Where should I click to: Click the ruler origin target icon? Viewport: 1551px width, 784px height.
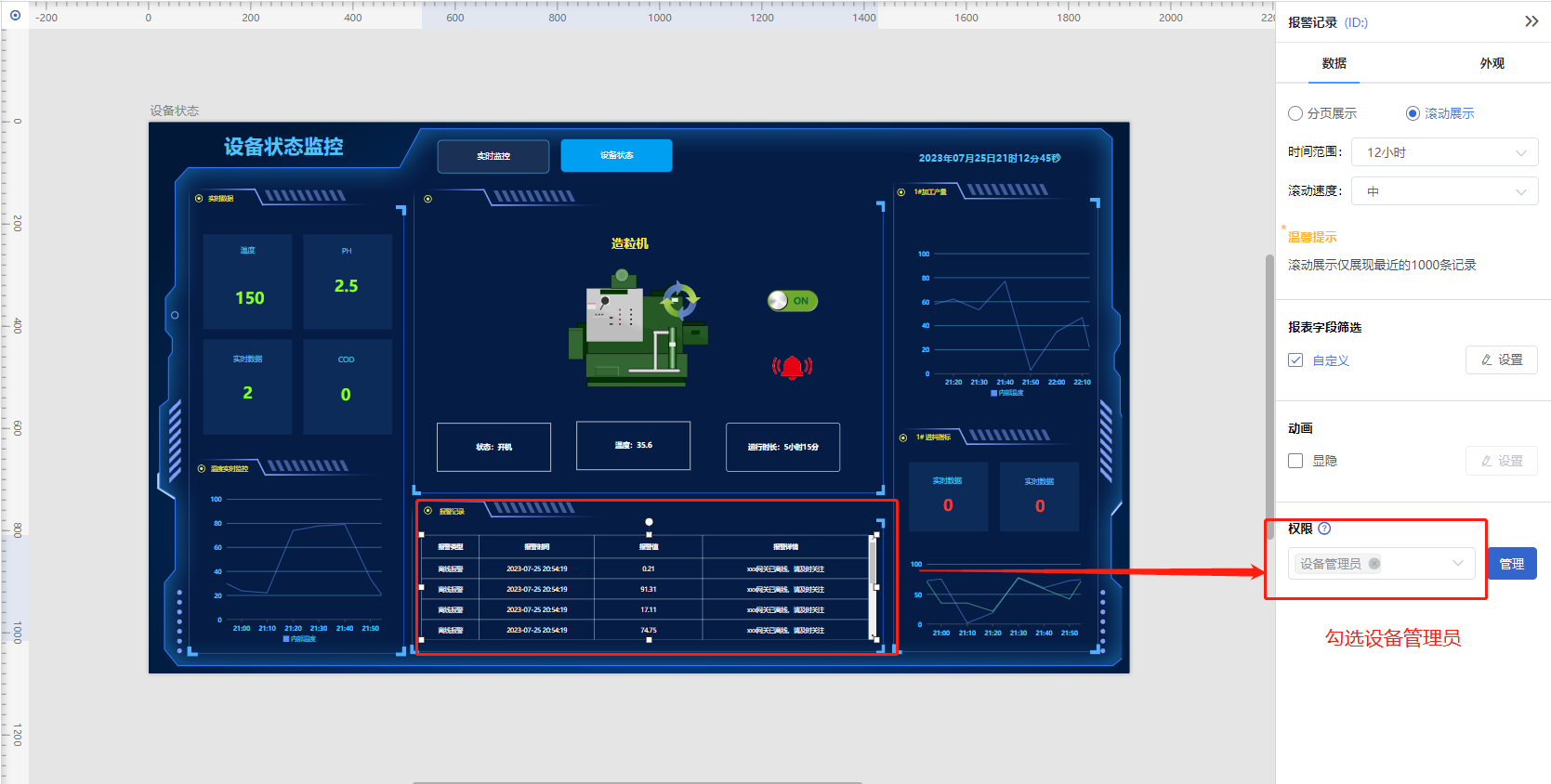coord(15,16)
